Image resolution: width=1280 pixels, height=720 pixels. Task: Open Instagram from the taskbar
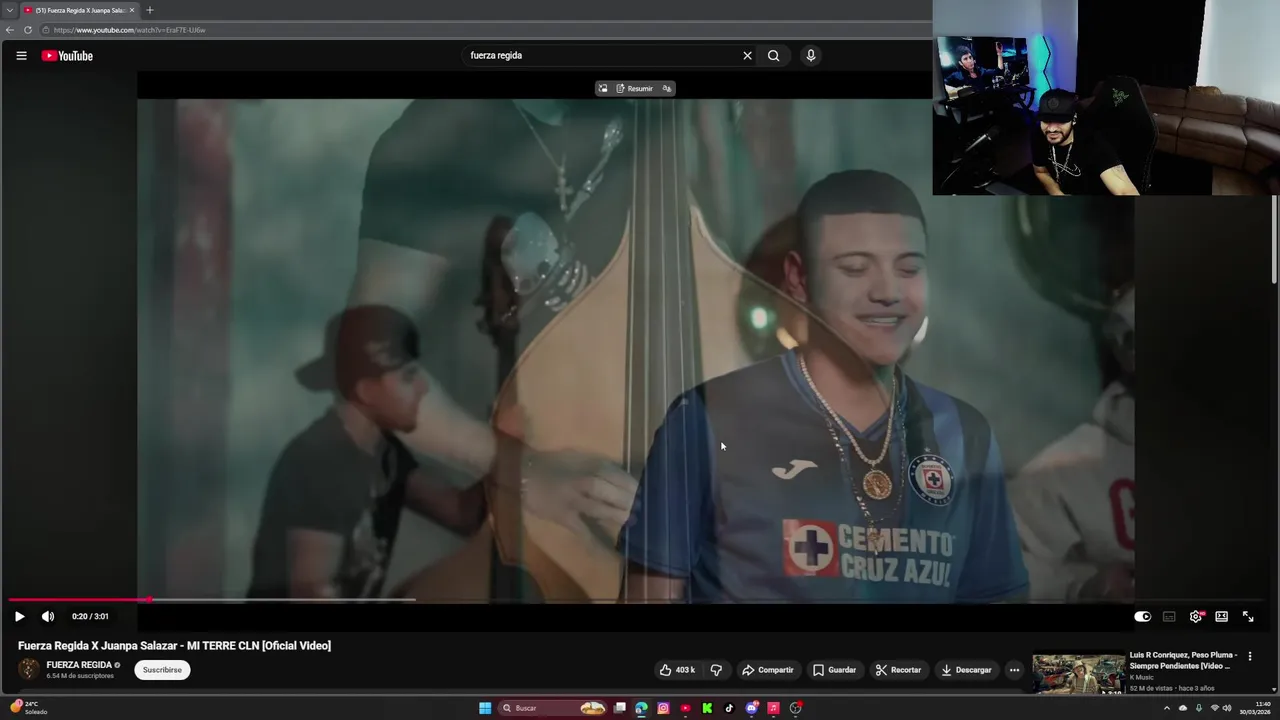(663, 708)
